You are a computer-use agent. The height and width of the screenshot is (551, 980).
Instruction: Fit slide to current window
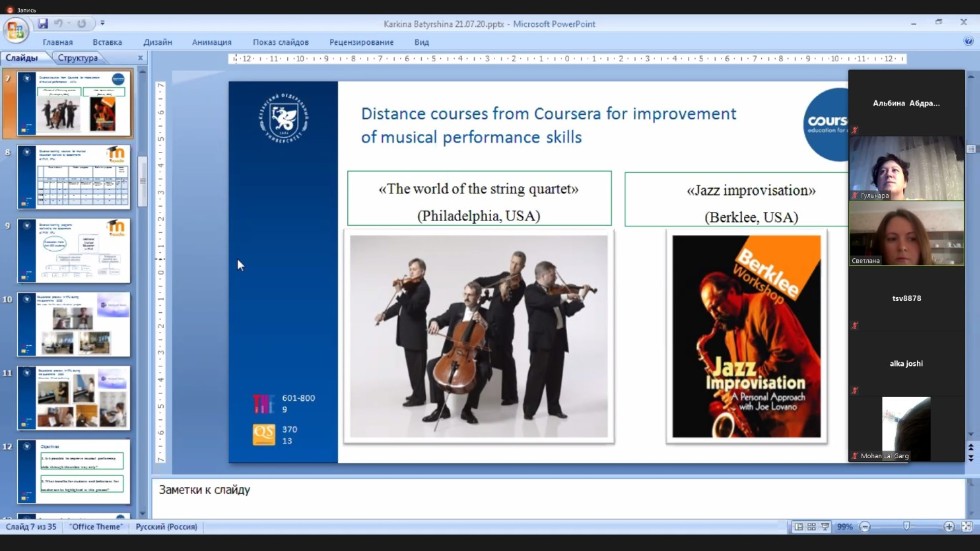coord(966,526)
